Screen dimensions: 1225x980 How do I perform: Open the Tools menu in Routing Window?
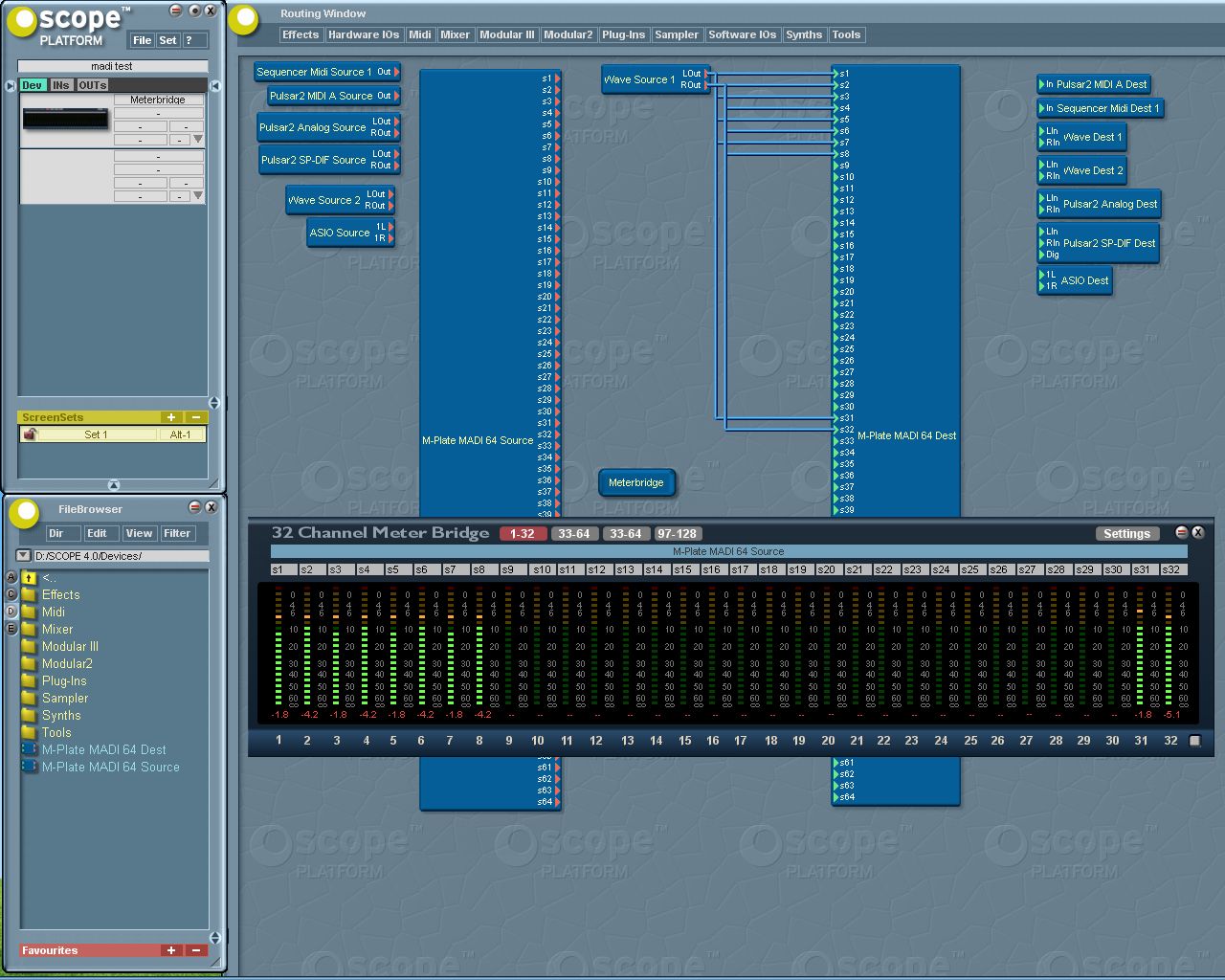846,34
